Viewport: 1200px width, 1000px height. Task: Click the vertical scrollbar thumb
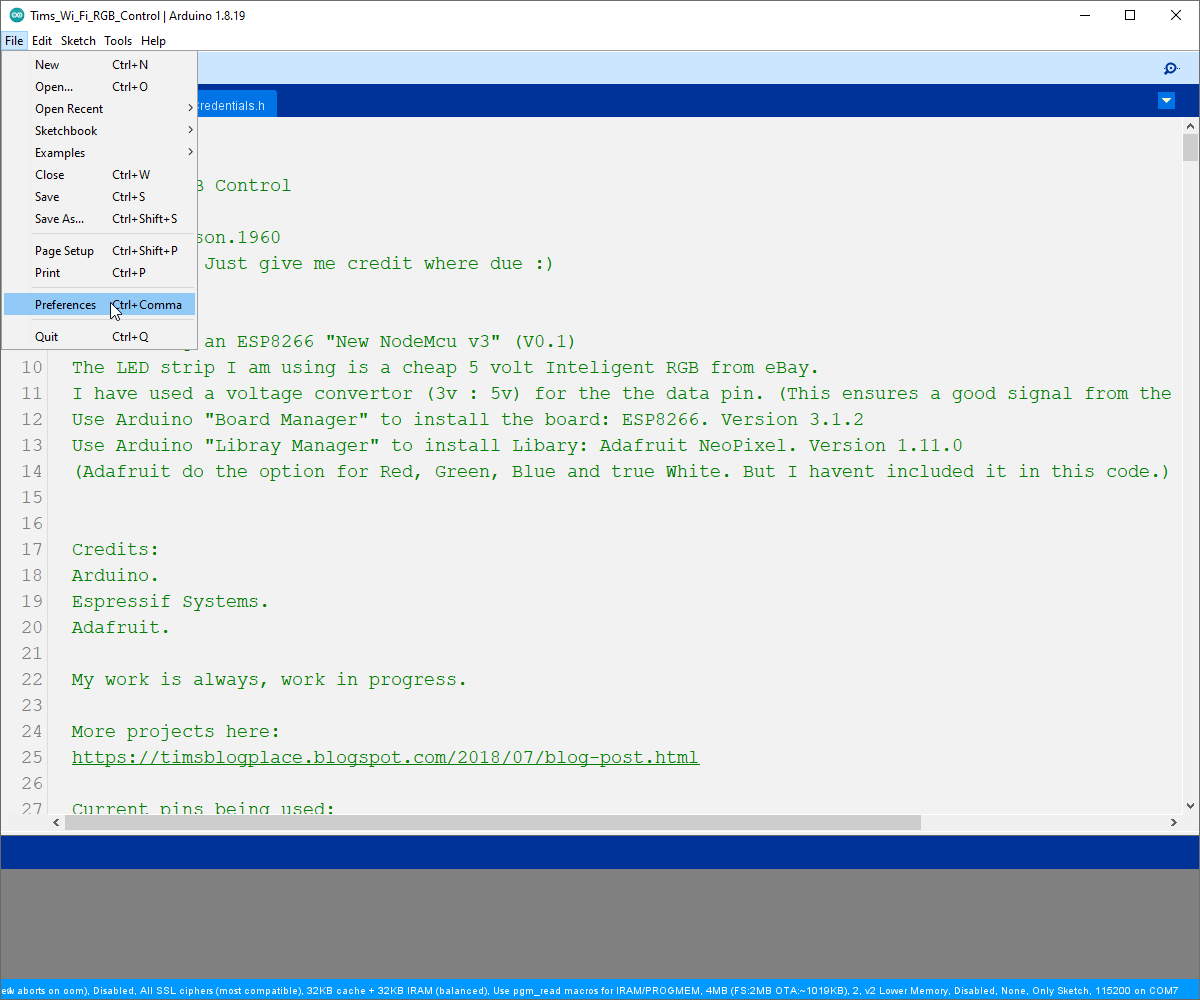(x=1190, y=147)
